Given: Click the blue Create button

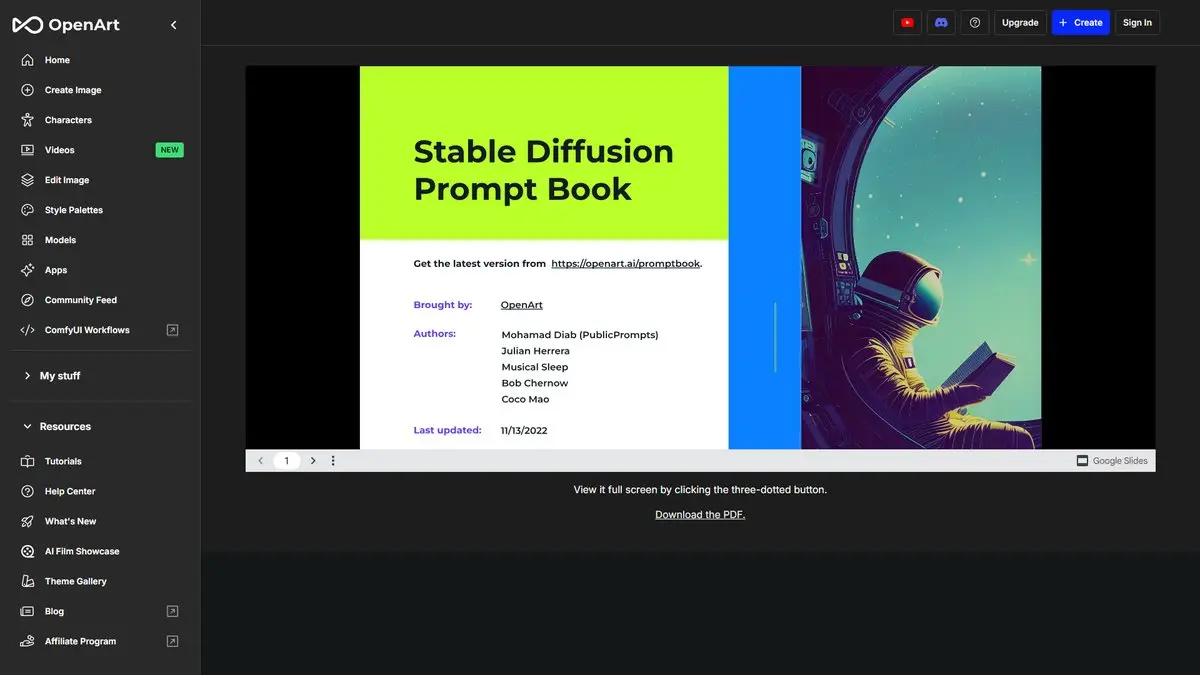Looking at the screenshot, I should pos(1080,22).
